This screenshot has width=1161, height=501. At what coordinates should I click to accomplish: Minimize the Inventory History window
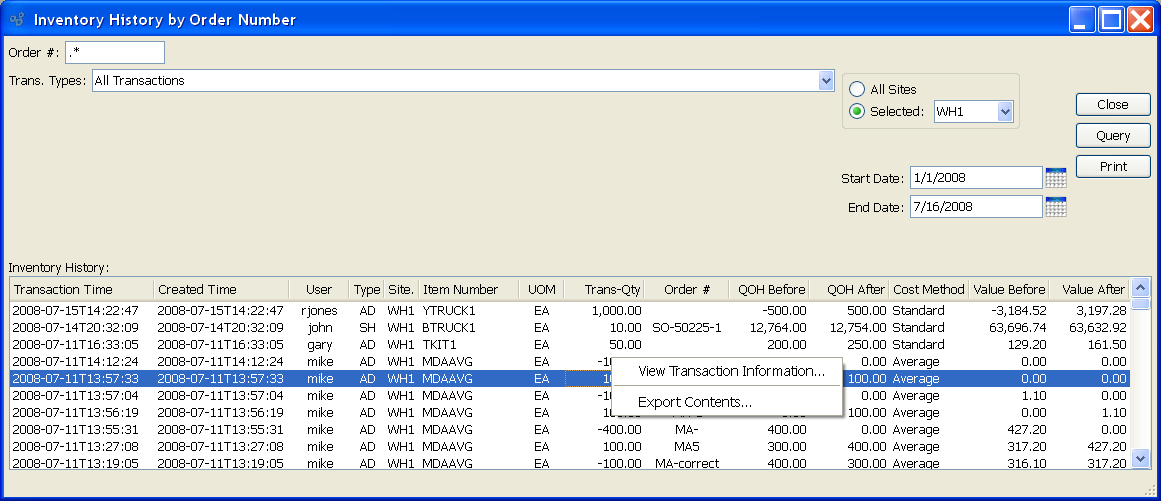tap(1082, 20)
